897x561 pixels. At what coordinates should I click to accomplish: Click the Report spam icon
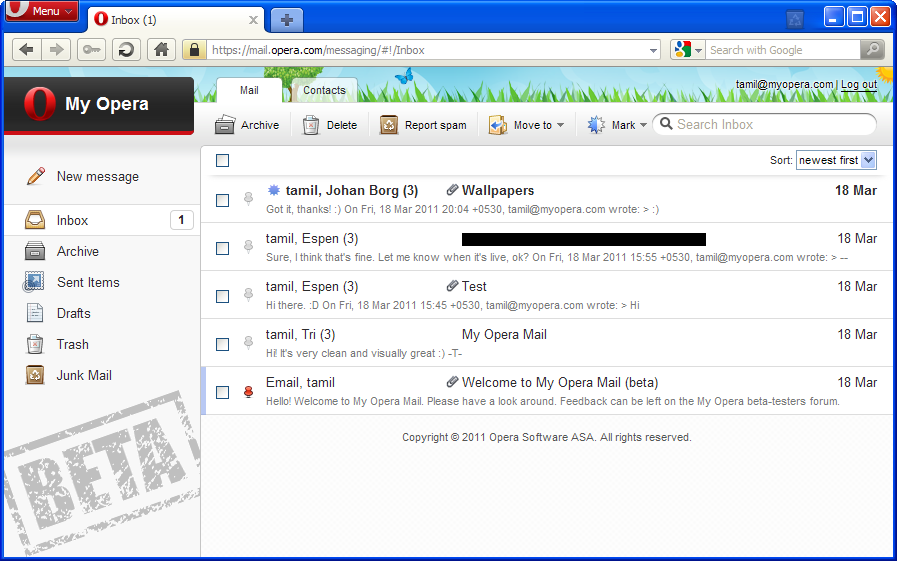(x=389, y=125)
